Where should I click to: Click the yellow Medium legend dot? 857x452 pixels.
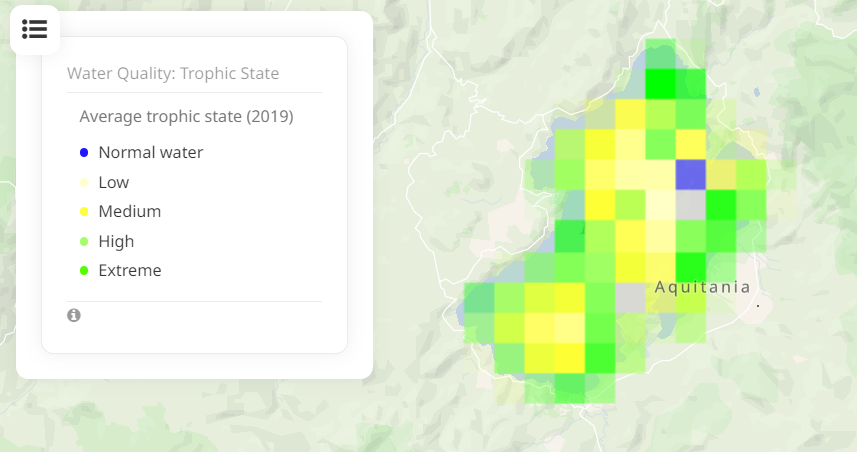(84, 212)
